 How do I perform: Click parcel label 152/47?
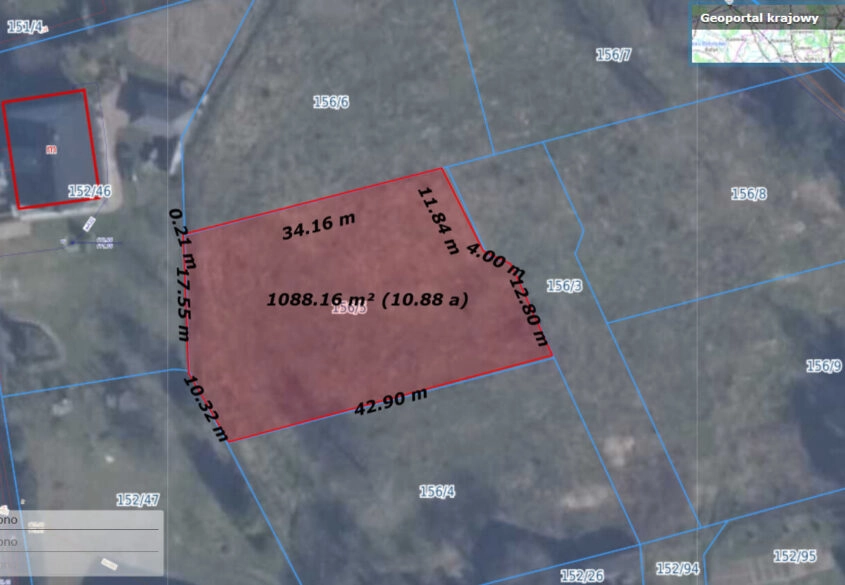(x=138, y=500)
